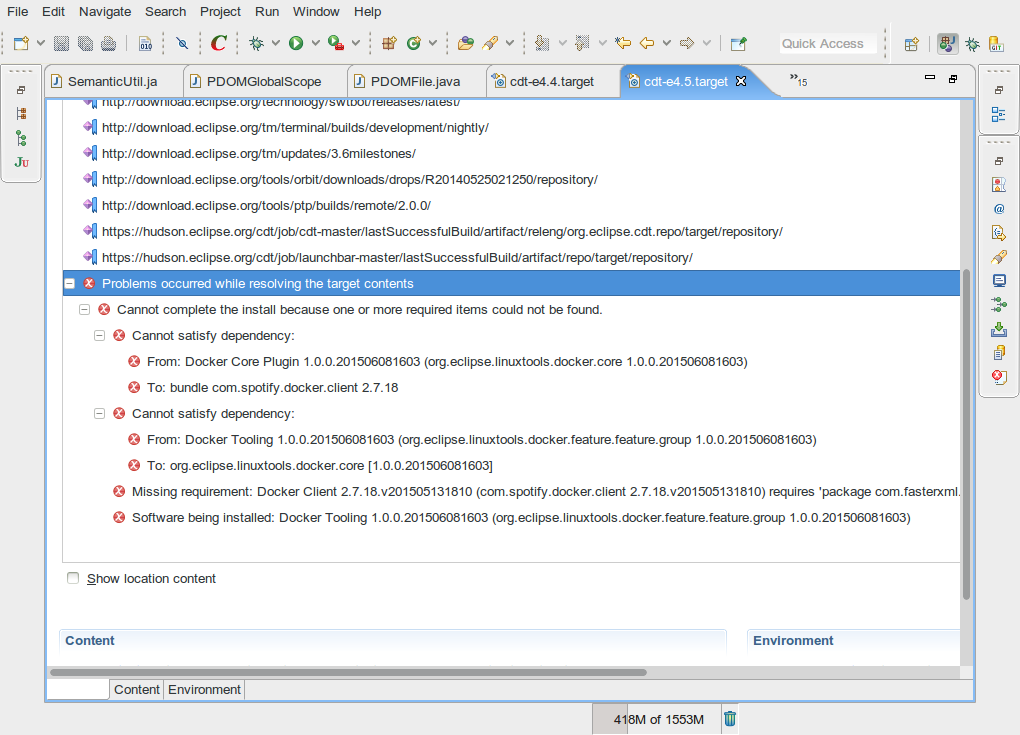Select the JUnit icon in left sidebar
1020x735 pixels.
tap(21, 161)
